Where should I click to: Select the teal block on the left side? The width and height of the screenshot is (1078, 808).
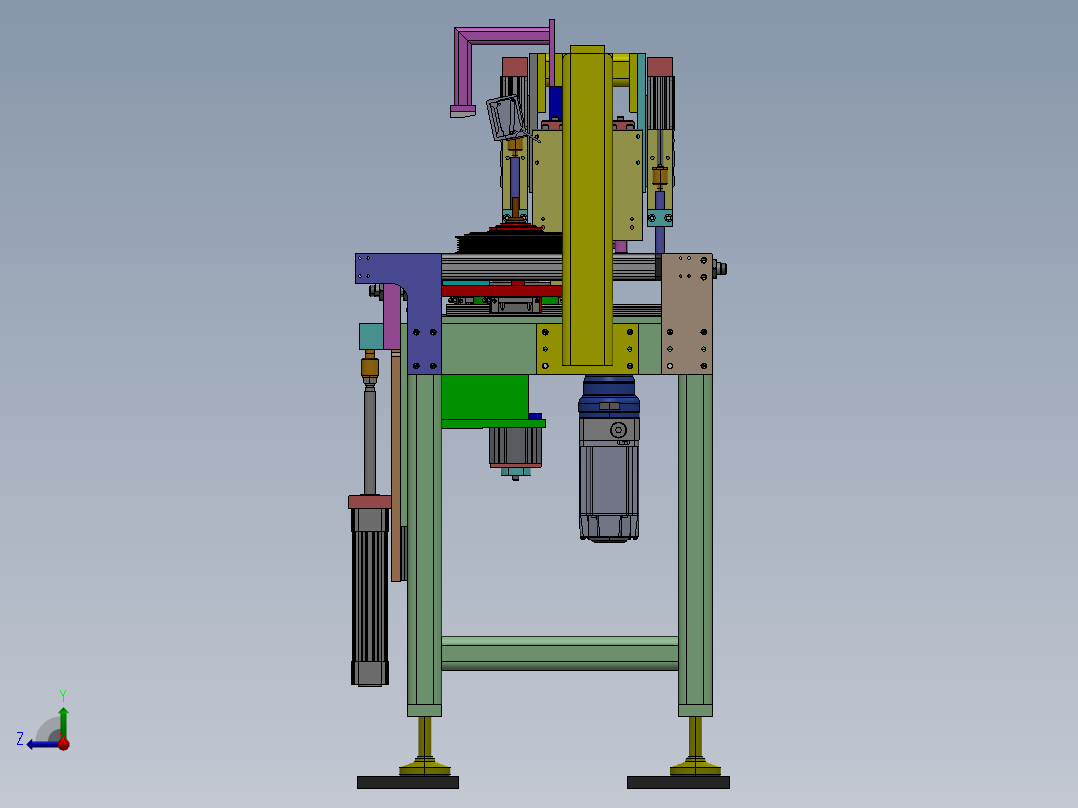click(371, 337)
